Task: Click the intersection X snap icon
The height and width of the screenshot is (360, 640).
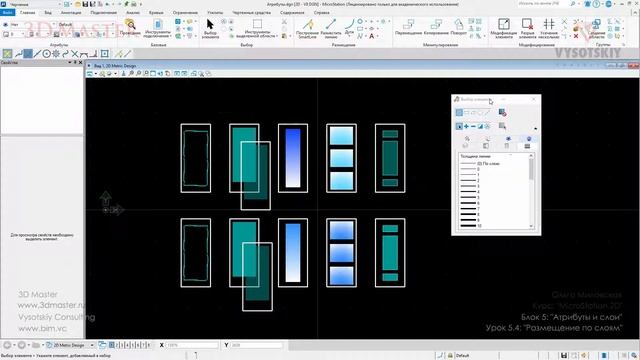Action: point(75,53)
